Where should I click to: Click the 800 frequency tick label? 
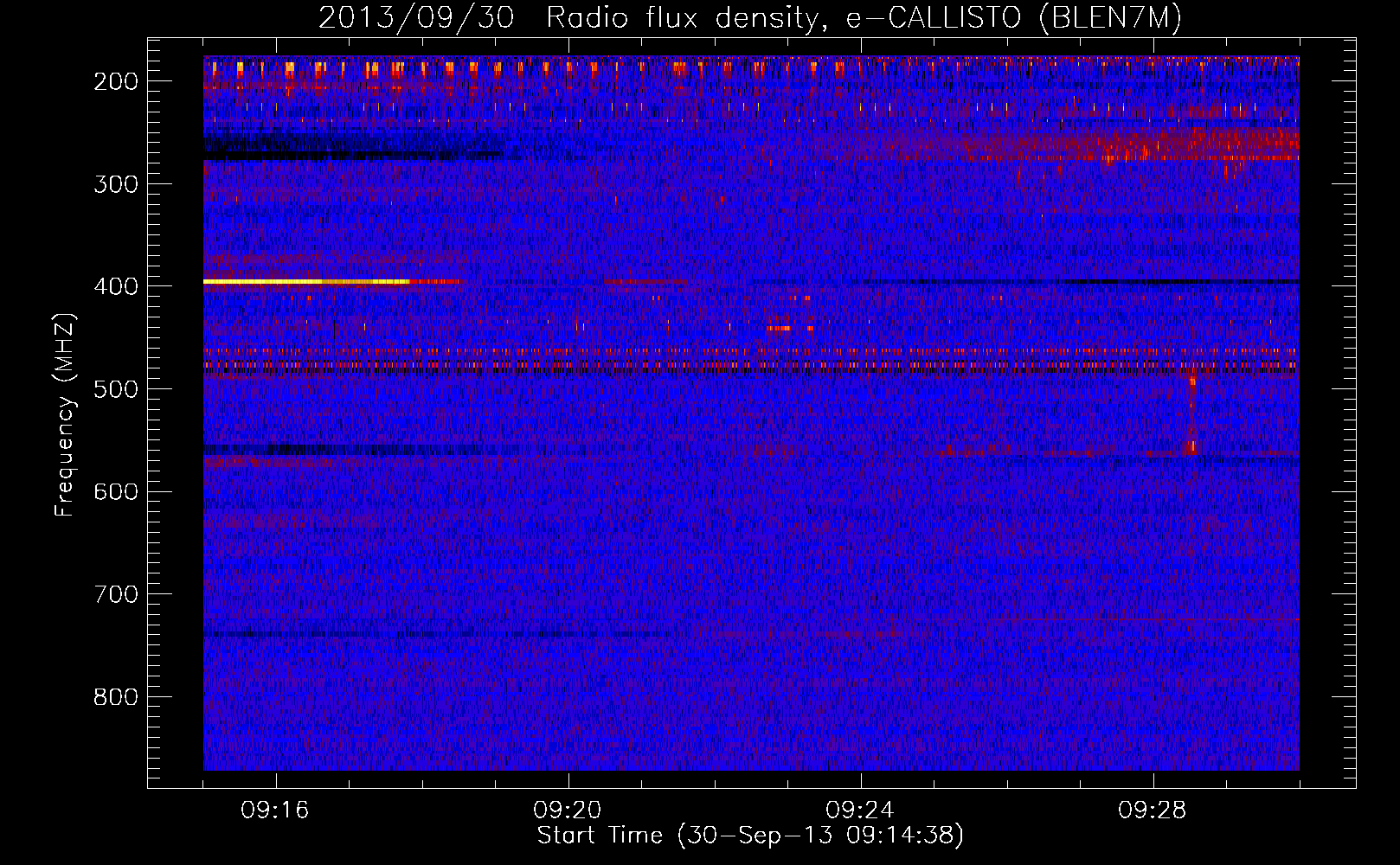tap(115, 697)
